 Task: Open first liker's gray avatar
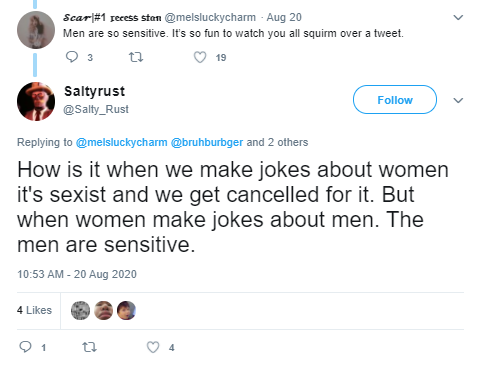[80, 310]
